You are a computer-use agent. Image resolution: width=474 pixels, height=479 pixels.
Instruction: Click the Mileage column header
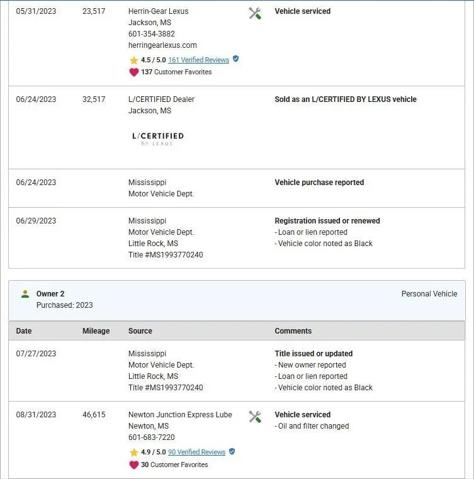(x=96, y=331)
